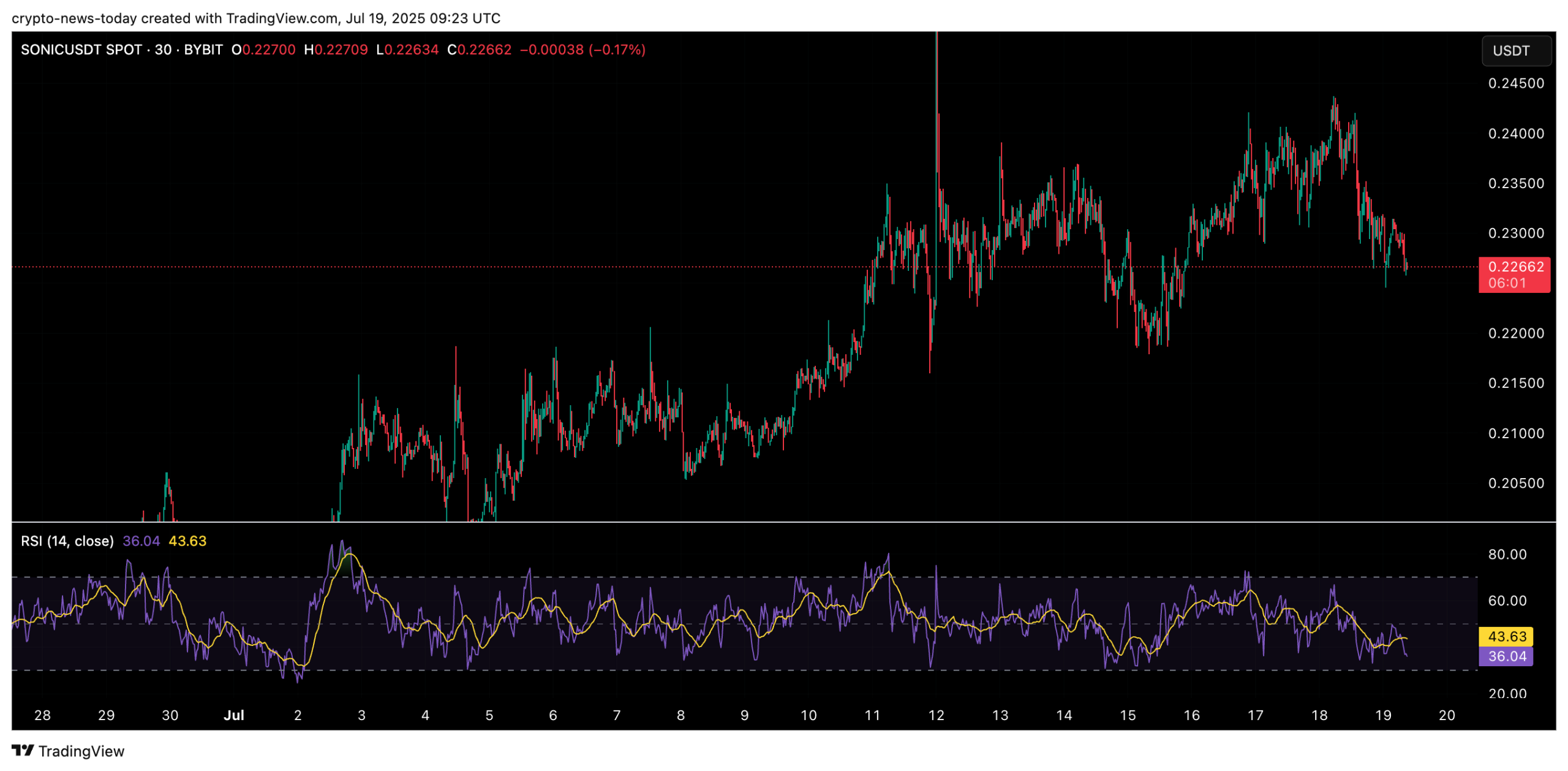Click the RSI (14, close) indicator label
This screenshot has height=771, width=1568.
point(67,541)
